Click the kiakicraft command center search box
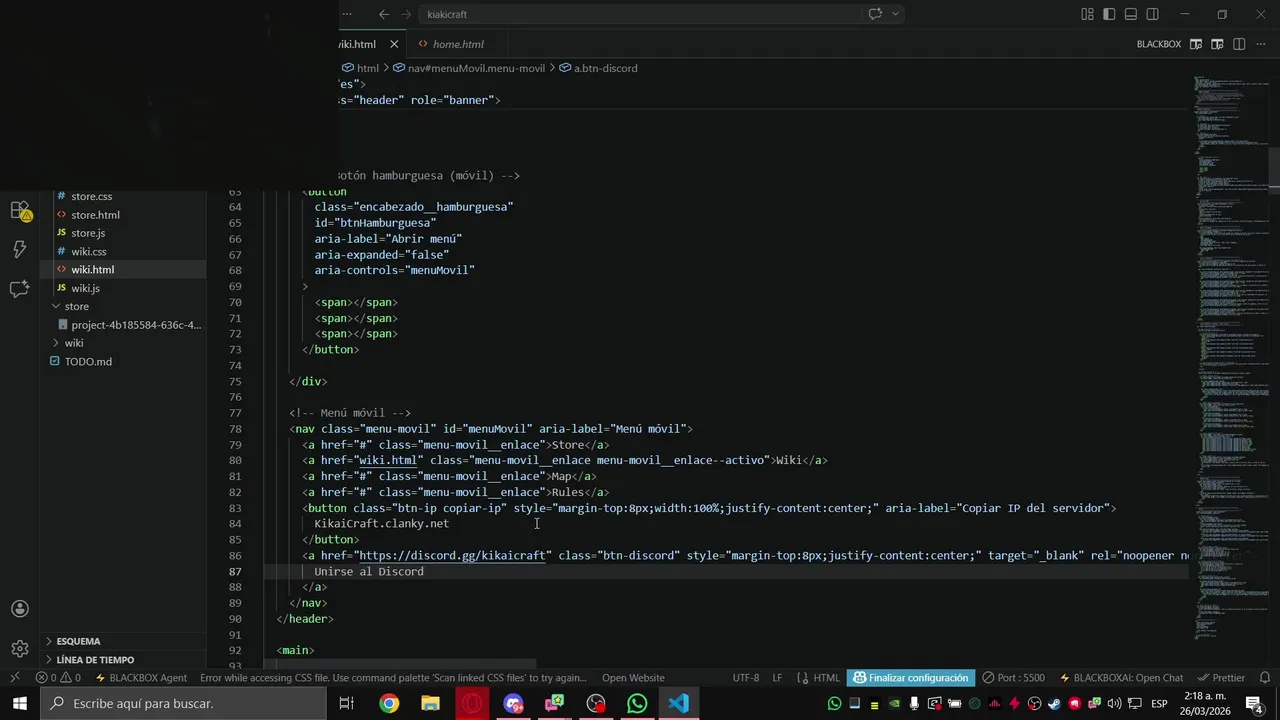The height and width of the screenshot is (720, 1280). (640, 14)
